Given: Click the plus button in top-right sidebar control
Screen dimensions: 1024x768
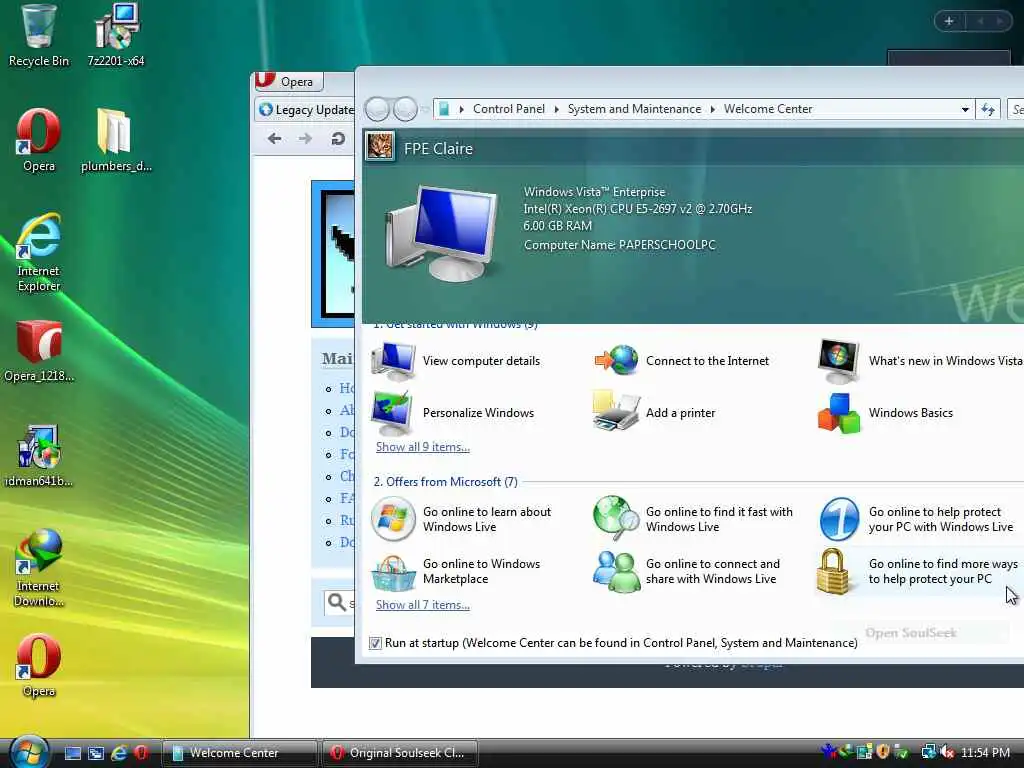Looking at the screenshot, I should pyautogui.click(x=949, y=22).
